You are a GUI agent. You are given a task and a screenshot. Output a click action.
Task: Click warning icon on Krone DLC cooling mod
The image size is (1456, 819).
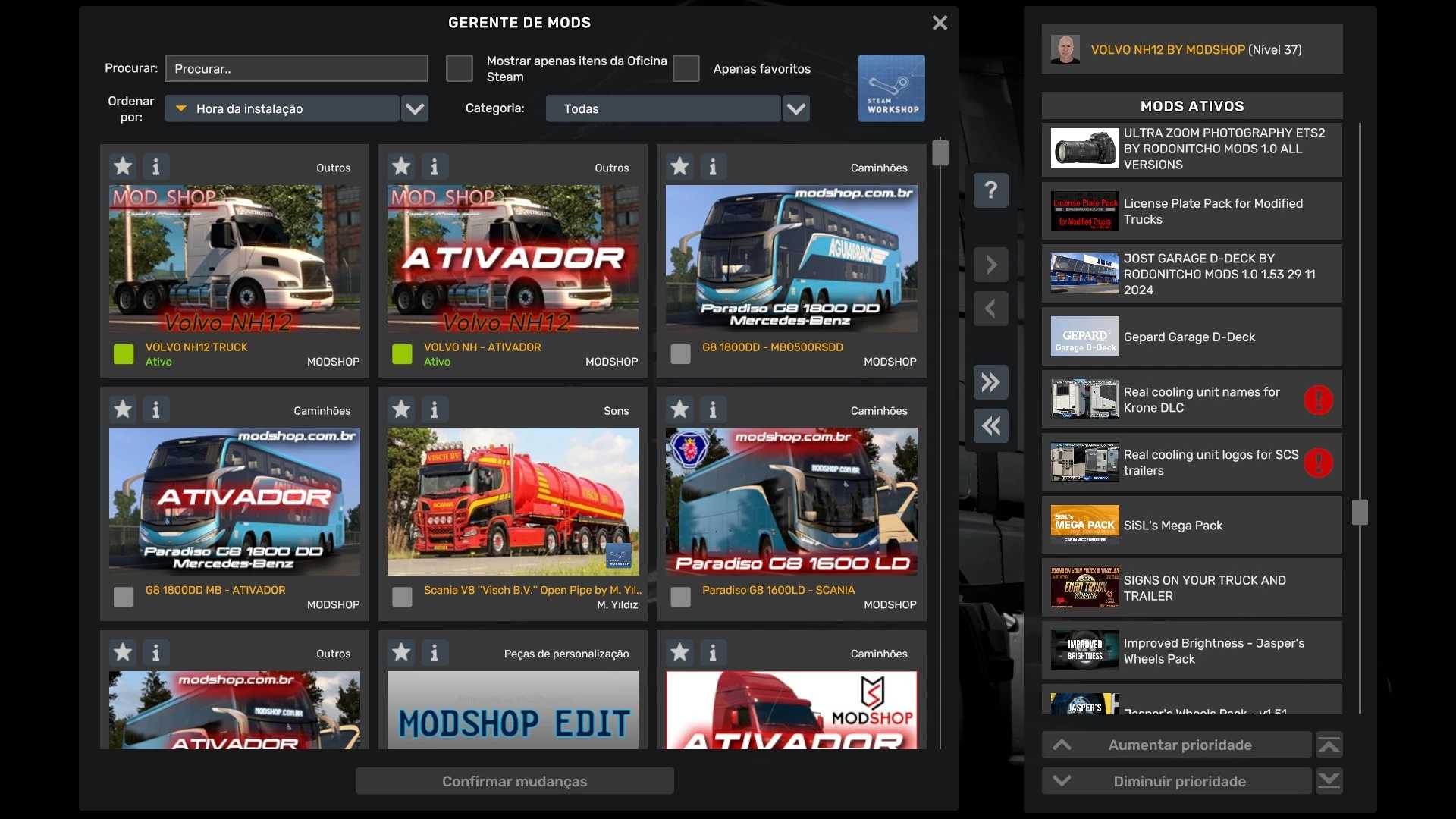click(1318, 400)
